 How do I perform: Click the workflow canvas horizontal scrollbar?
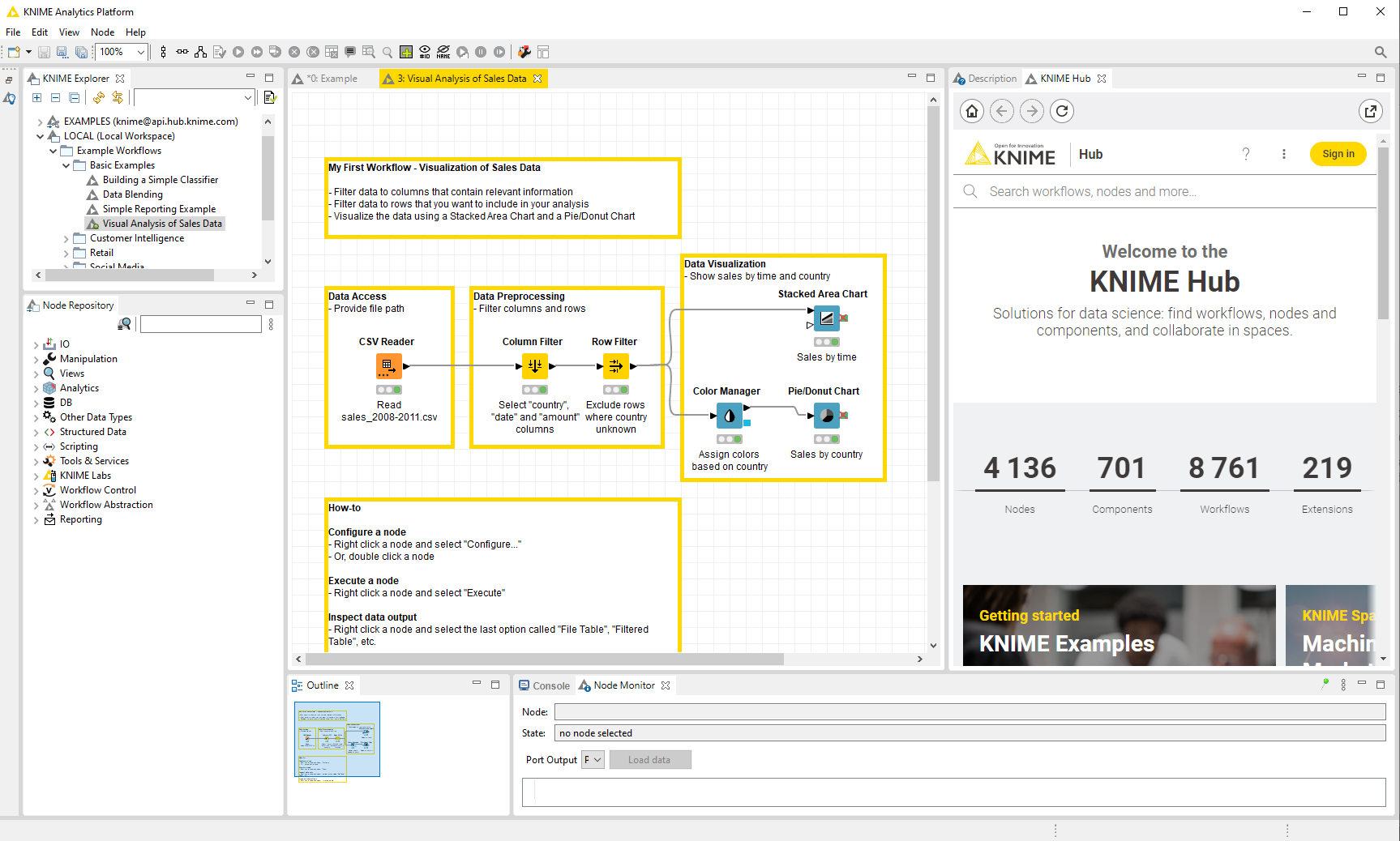[544, 660]
